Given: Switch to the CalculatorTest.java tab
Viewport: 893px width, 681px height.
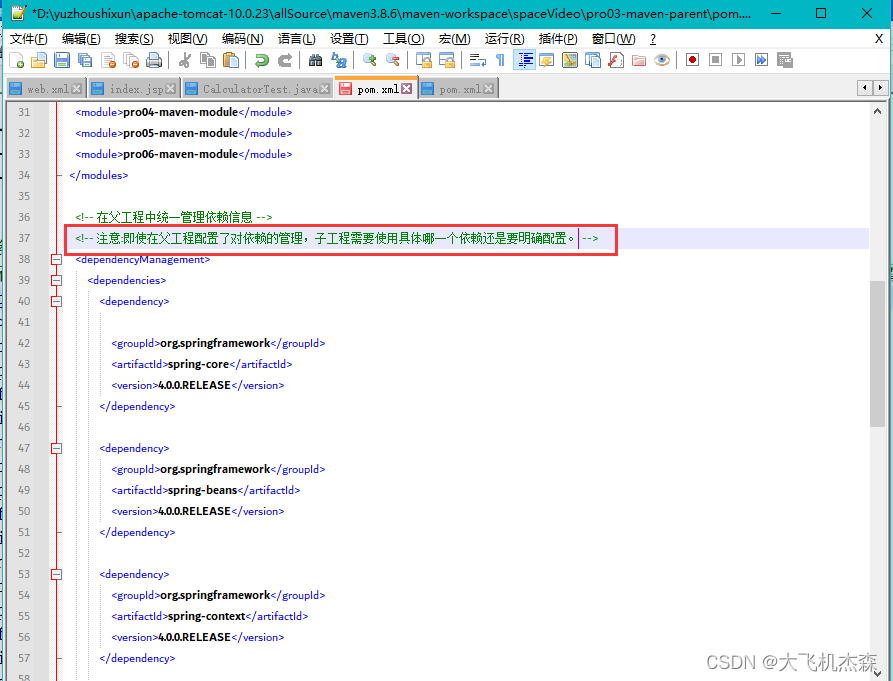Looking at the screenshot, I should [x=257, y=89].
